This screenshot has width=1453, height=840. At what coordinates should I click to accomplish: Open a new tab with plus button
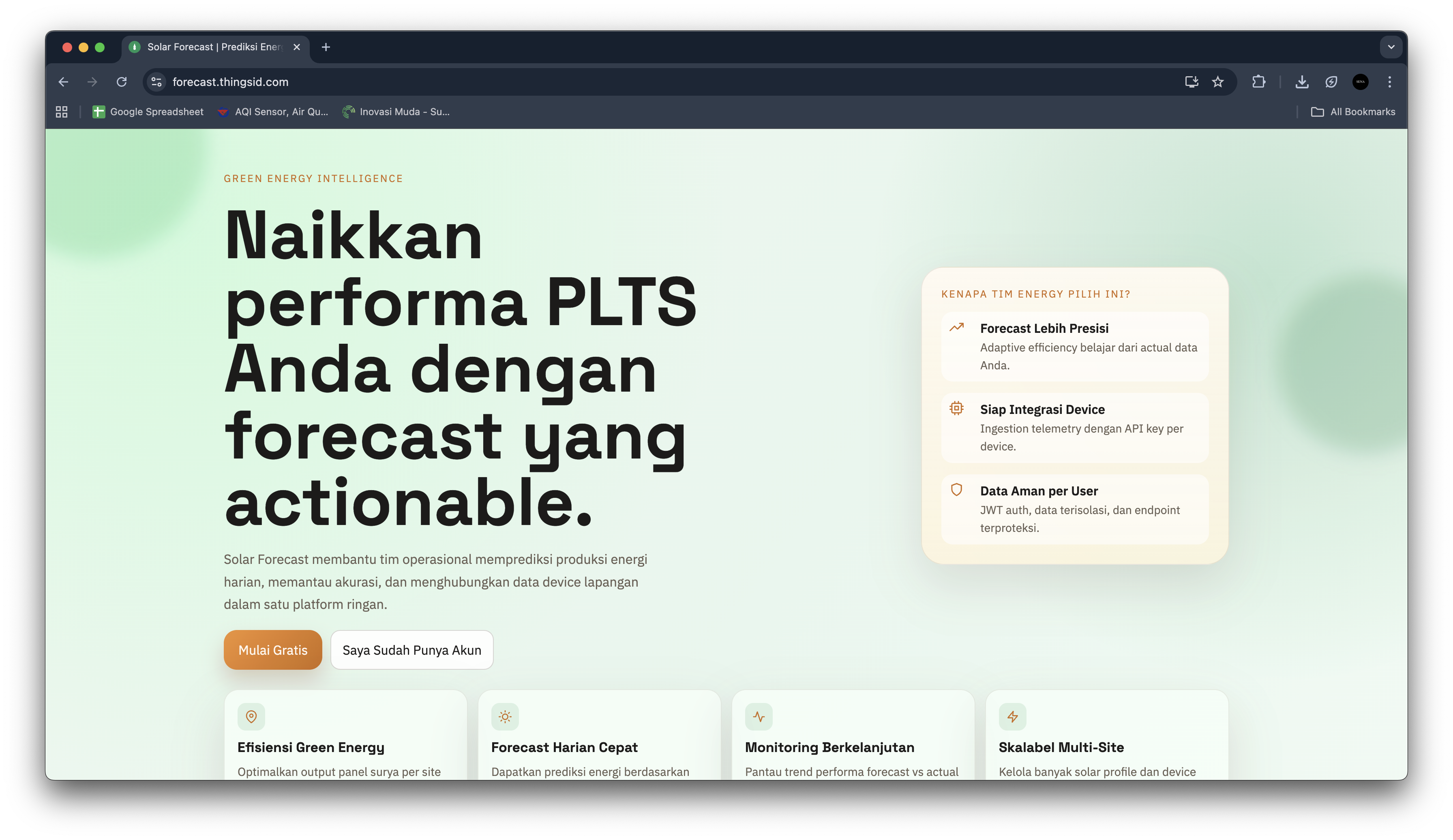[x=326, y=47]
